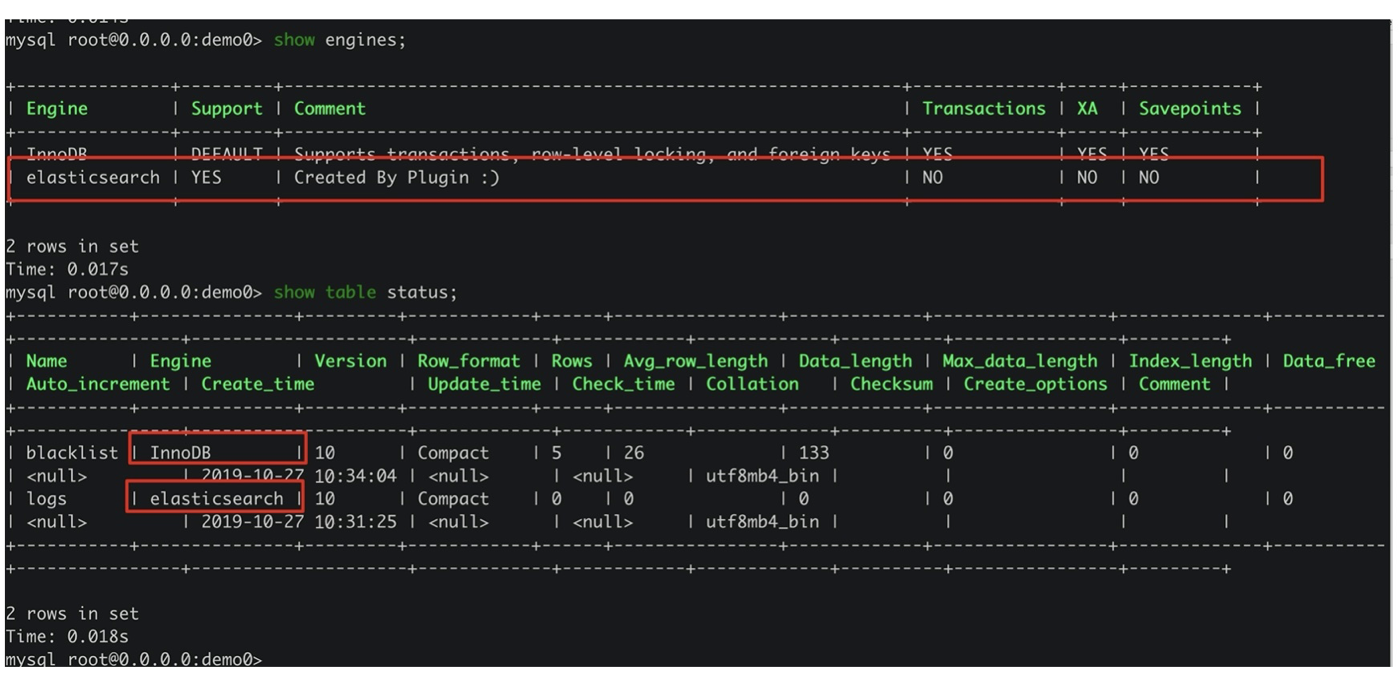The image size is (1400, 675).
Task: Select "elasticsearch" in the show engines result
Action: 93,178
